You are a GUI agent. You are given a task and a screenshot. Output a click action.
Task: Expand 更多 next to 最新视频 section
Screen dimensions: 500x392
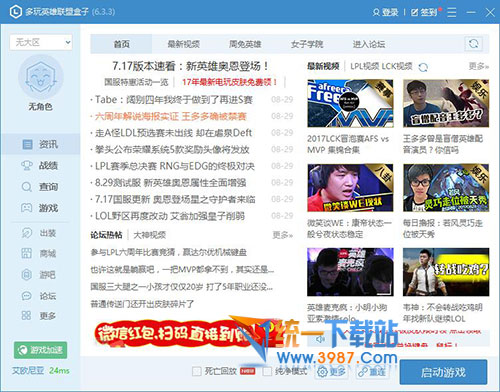(478, 66)
